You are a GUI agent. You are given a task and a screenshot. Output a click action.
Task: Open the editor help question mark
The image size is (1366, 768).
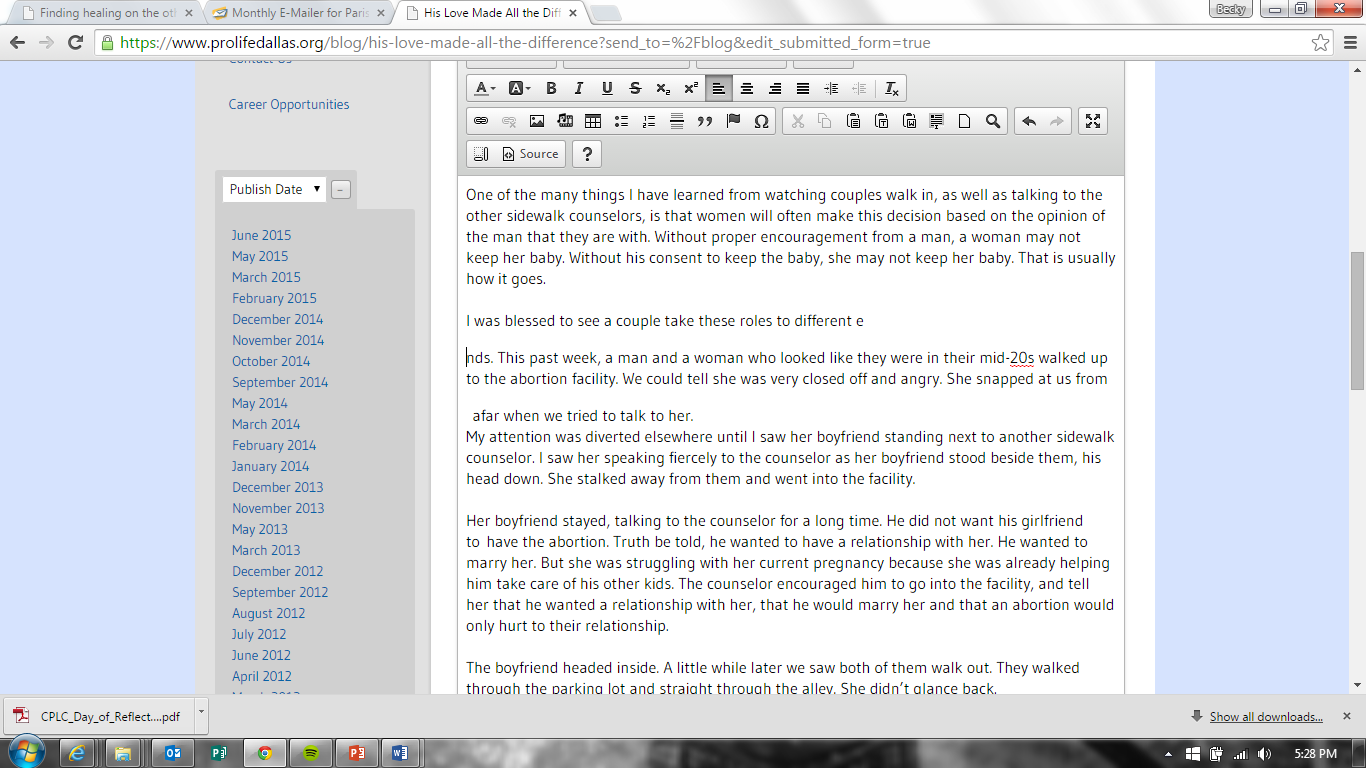[587, 154]
